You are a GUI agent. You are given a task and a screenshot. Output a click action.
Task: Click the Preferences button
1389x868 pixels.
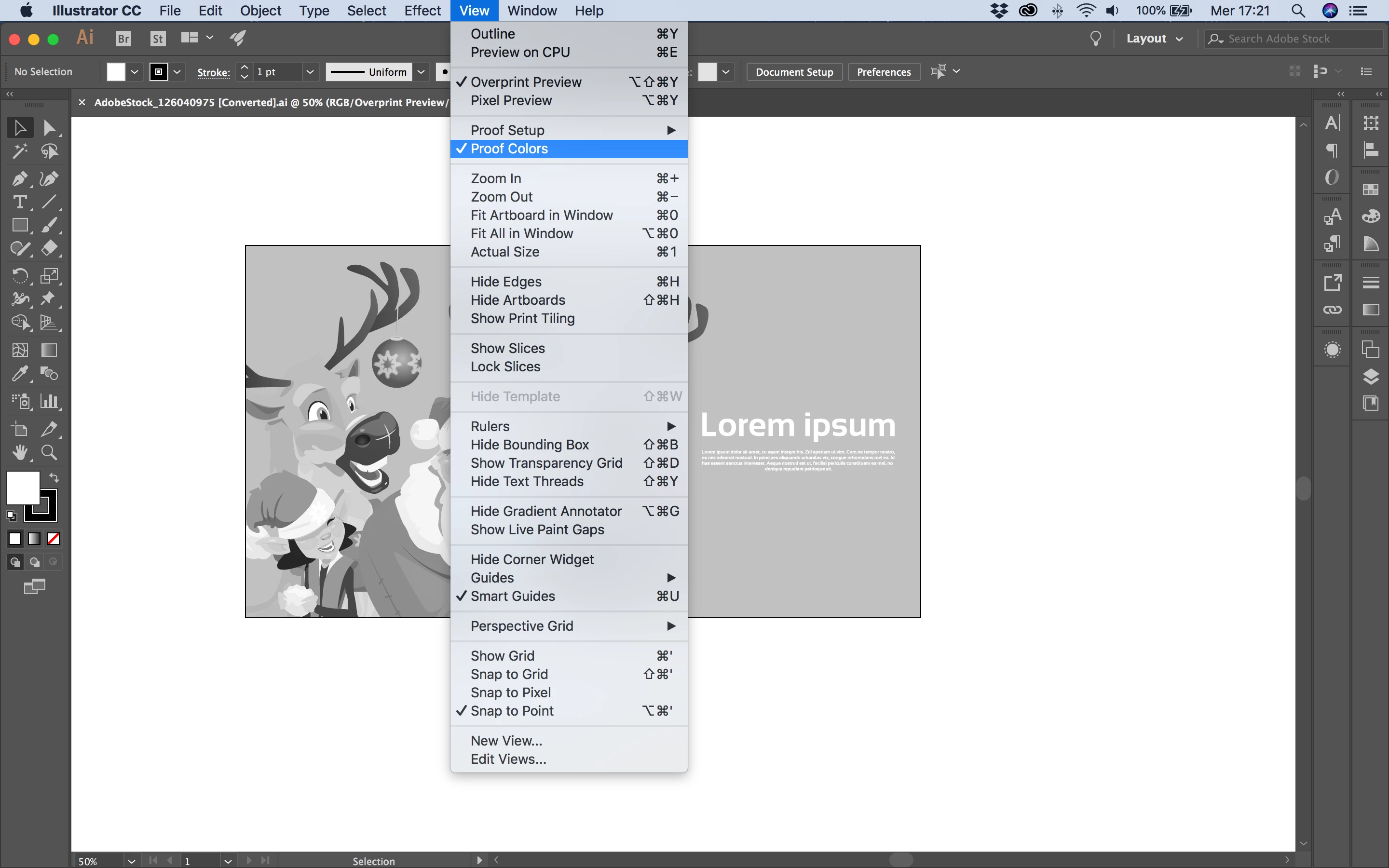pos(884,72)
